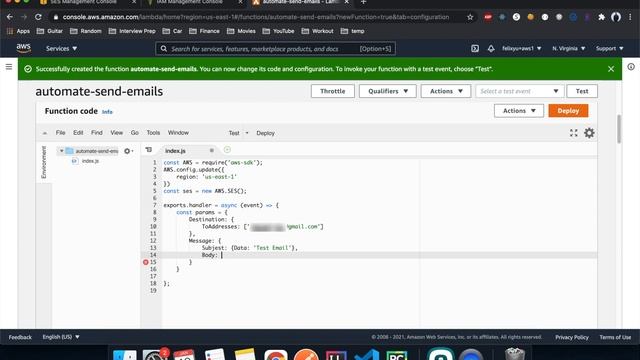Open the File menu in editor
640x360 pixels.
60,133
